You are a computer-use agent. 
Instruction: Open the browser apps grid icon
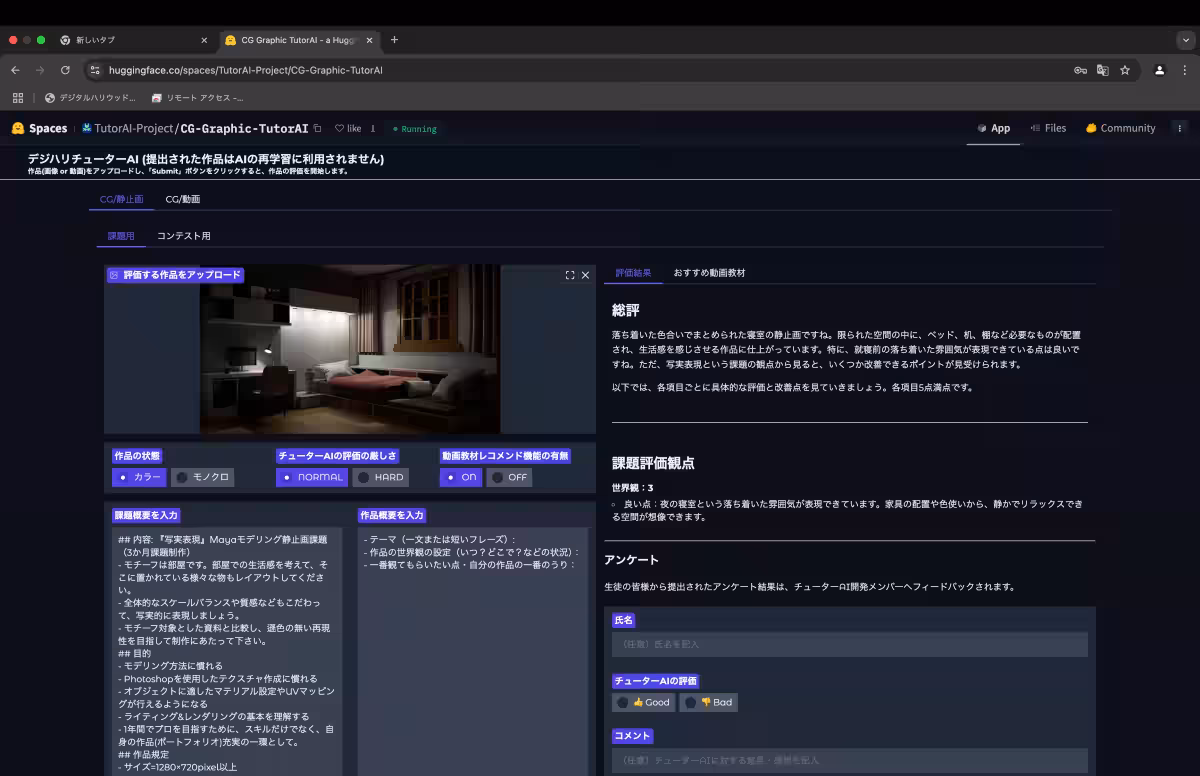coord(17,98)
